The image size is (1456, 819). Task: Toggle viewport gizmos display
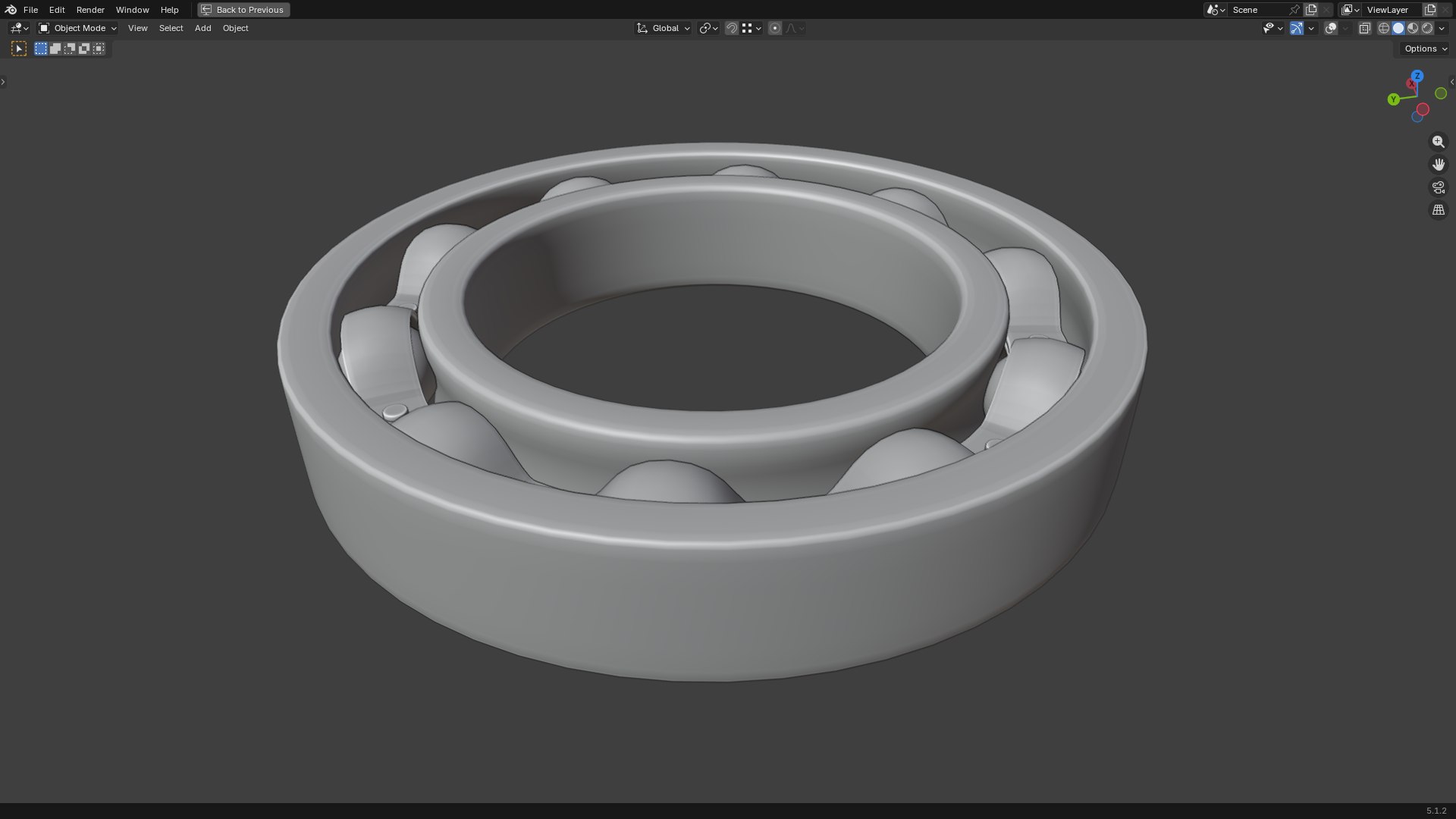[1297, 28]
